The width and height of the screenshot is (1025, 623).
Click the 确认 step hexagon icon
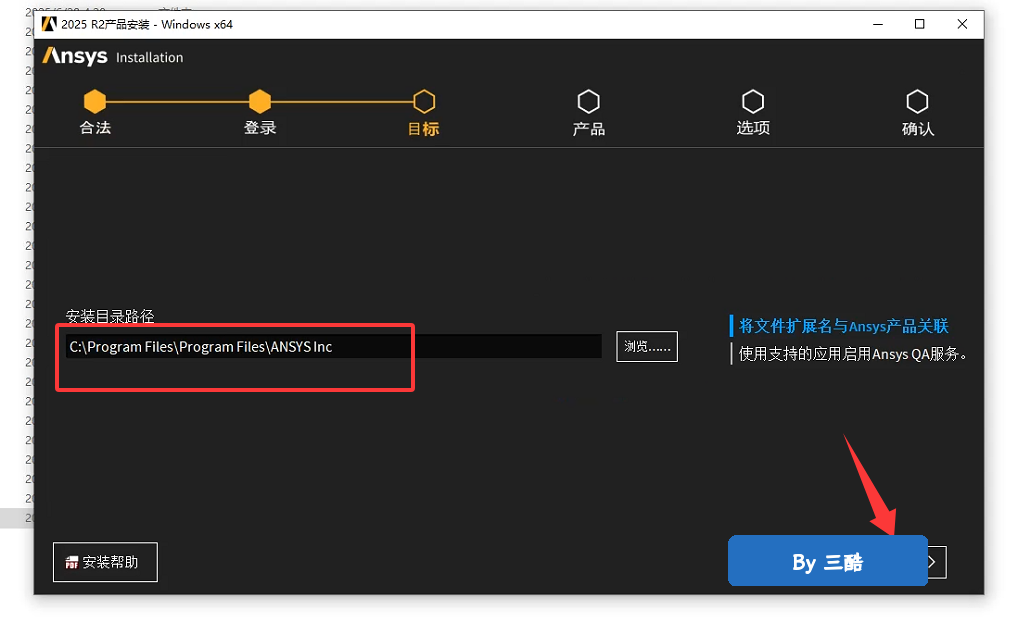[917, 101]
